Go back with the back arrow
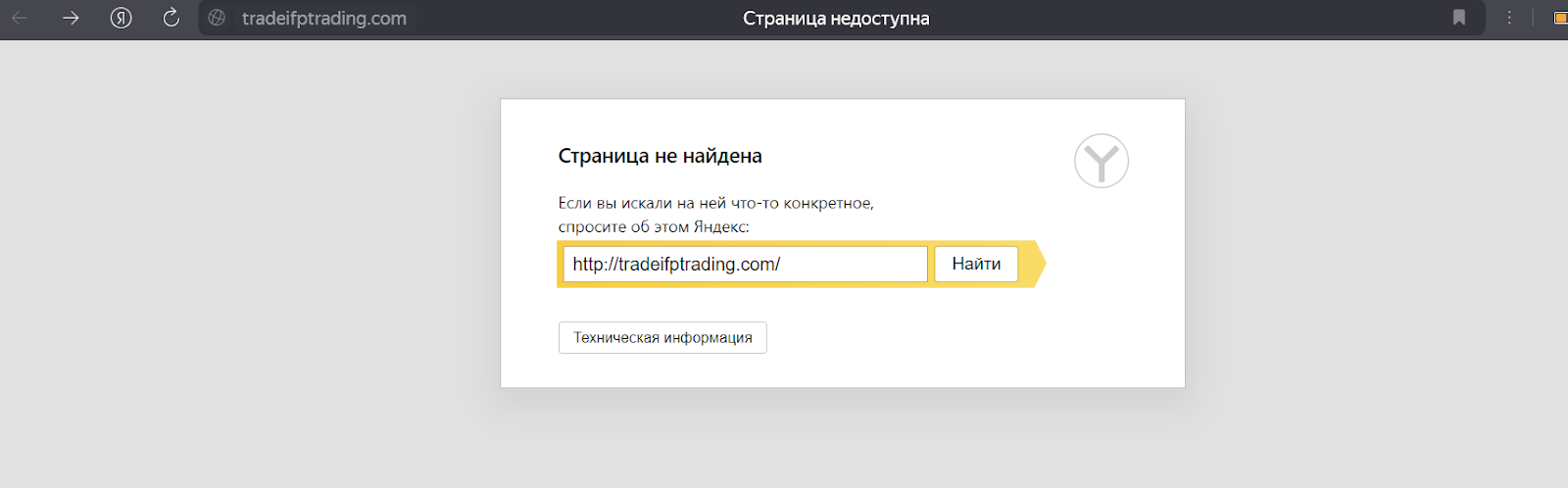 pos(20,18)
